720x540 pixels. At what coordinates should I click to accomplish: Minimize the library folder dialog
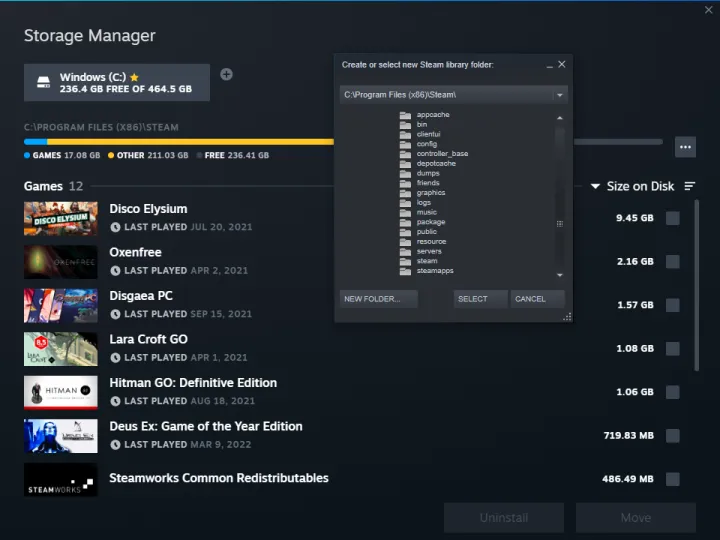point(549,65)
